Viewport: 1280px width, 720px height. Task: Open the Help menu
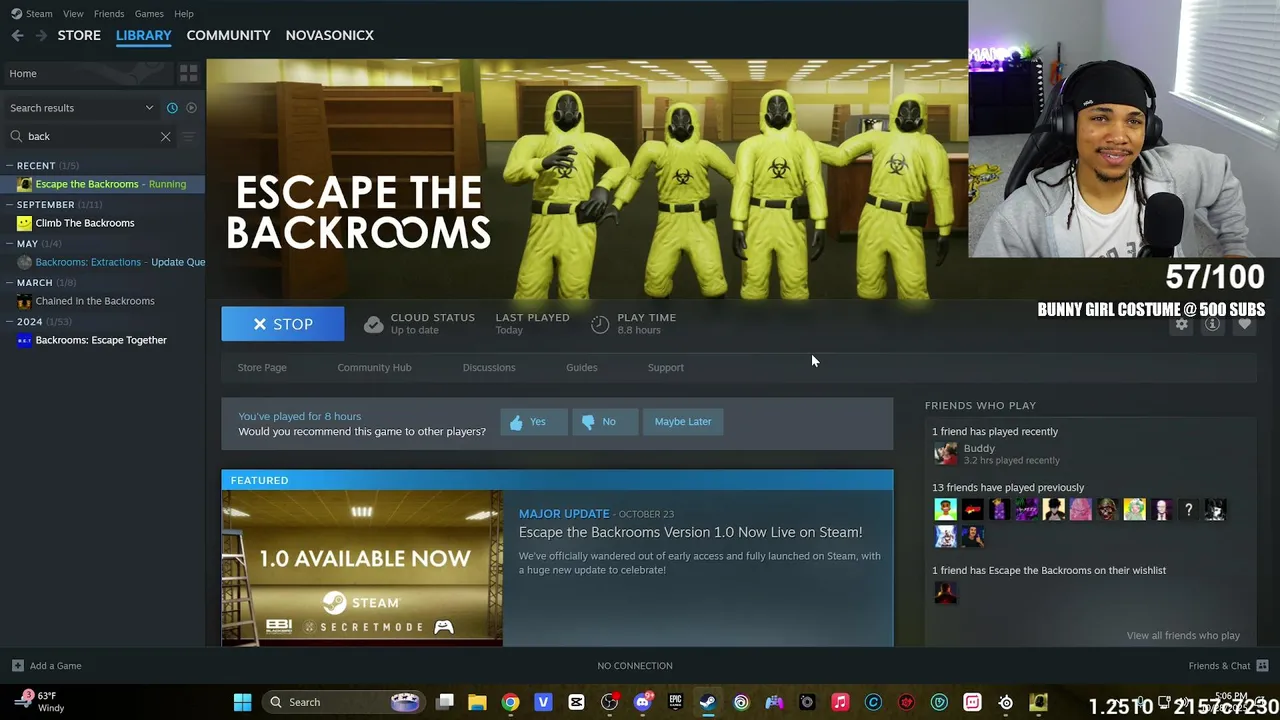[x=184, y=14]
